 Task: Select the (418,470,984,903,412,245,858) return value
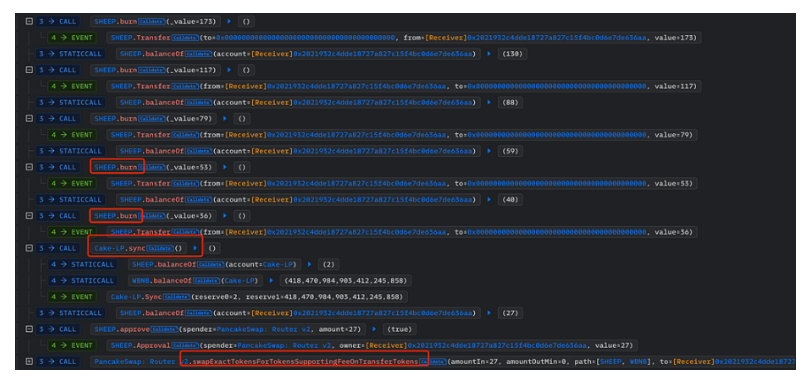coord(345,280)
